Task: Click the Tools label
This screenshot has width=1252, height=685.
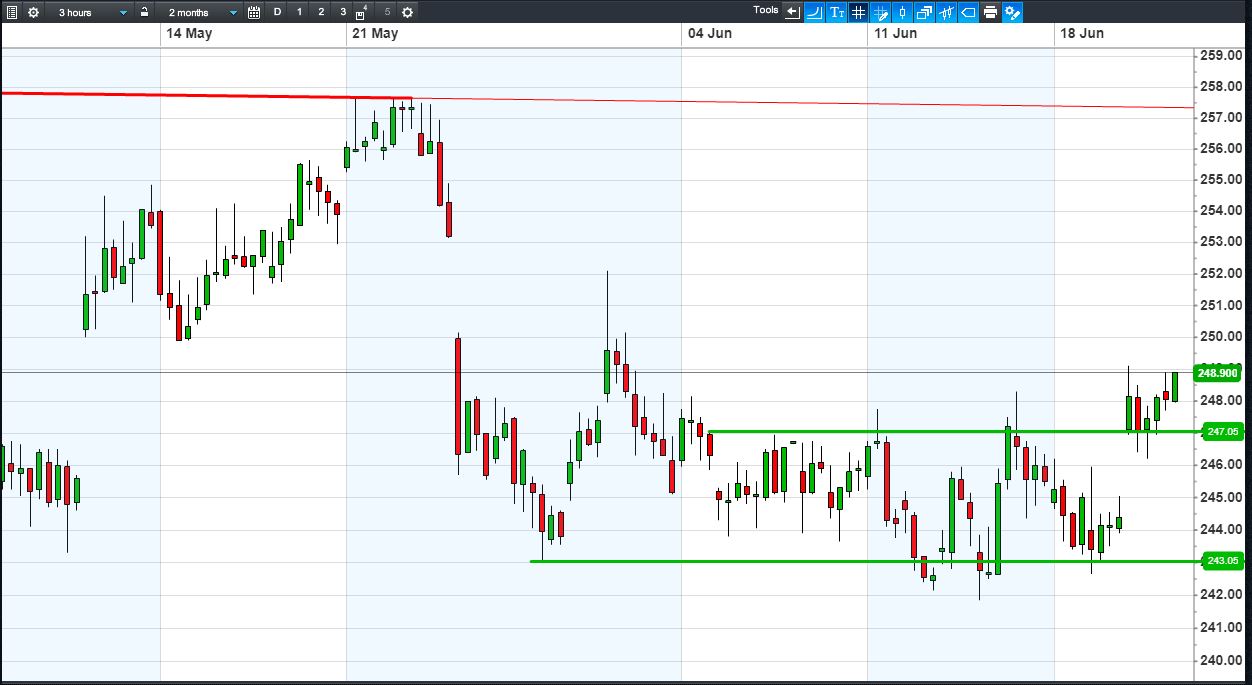Action: pos(766,11)
